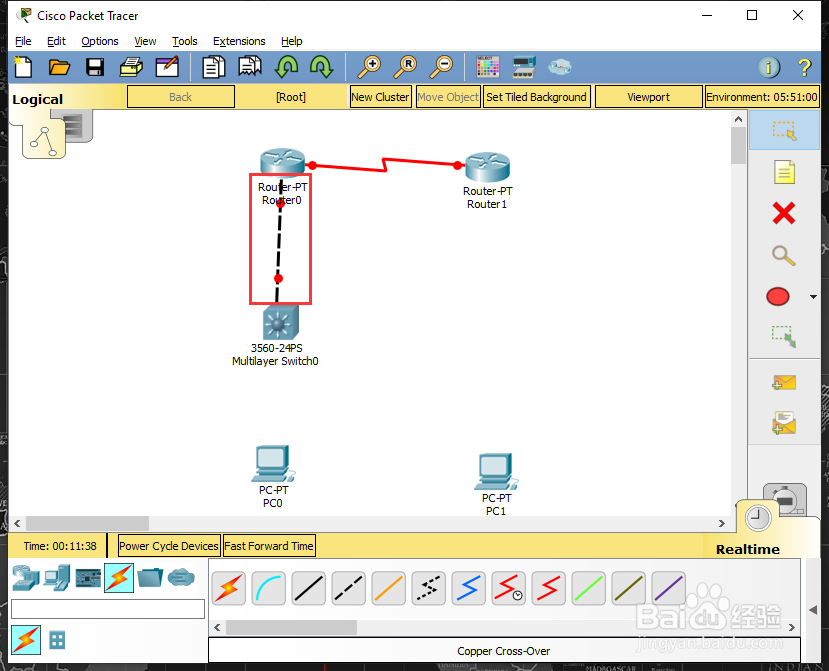Viewport: 829px width, 671px height.
Task: Select the red Serial DTE cable
Action: point(548,588)
